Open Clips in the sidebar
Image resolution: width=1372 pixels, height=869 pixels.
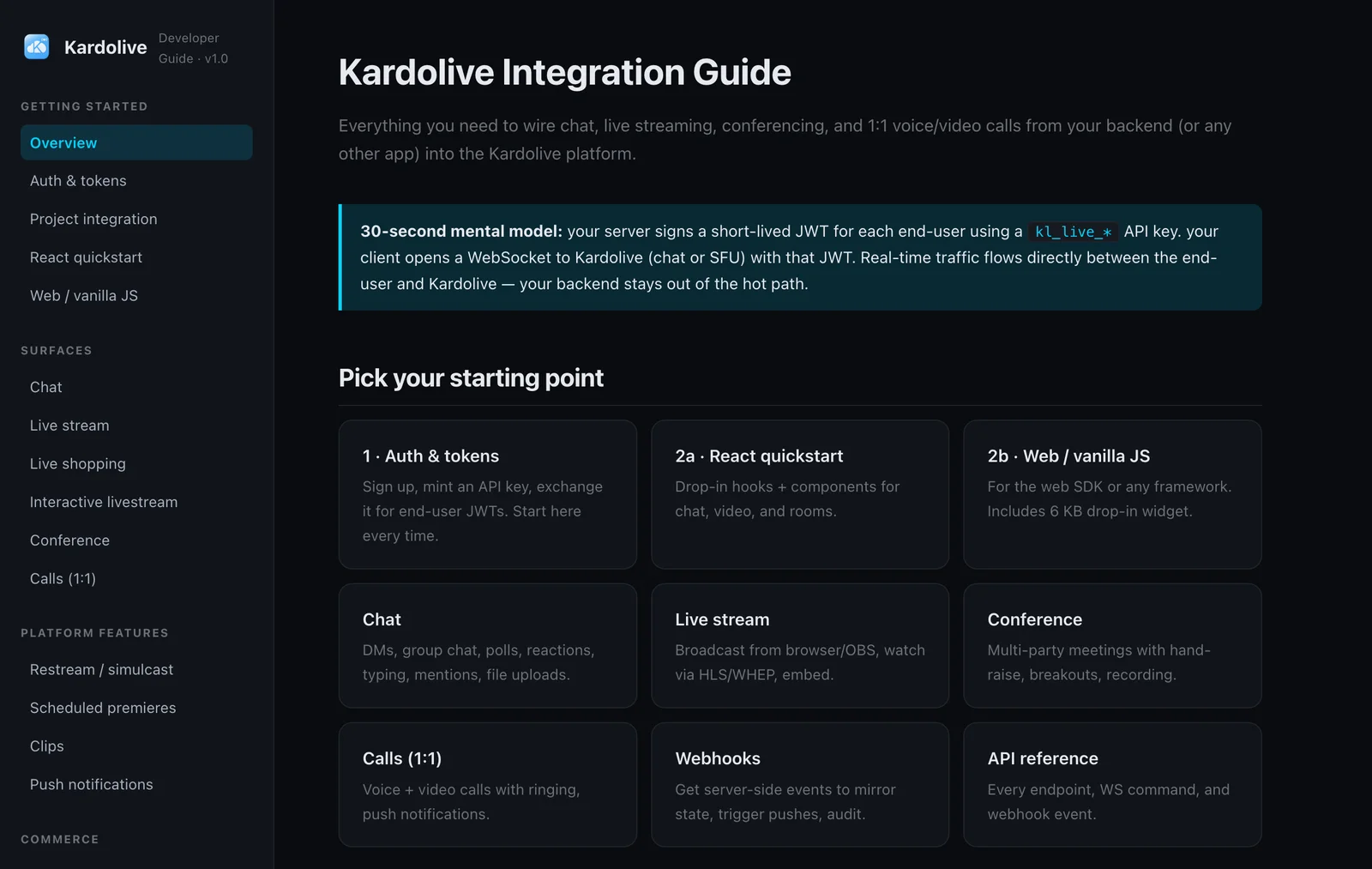136,745
